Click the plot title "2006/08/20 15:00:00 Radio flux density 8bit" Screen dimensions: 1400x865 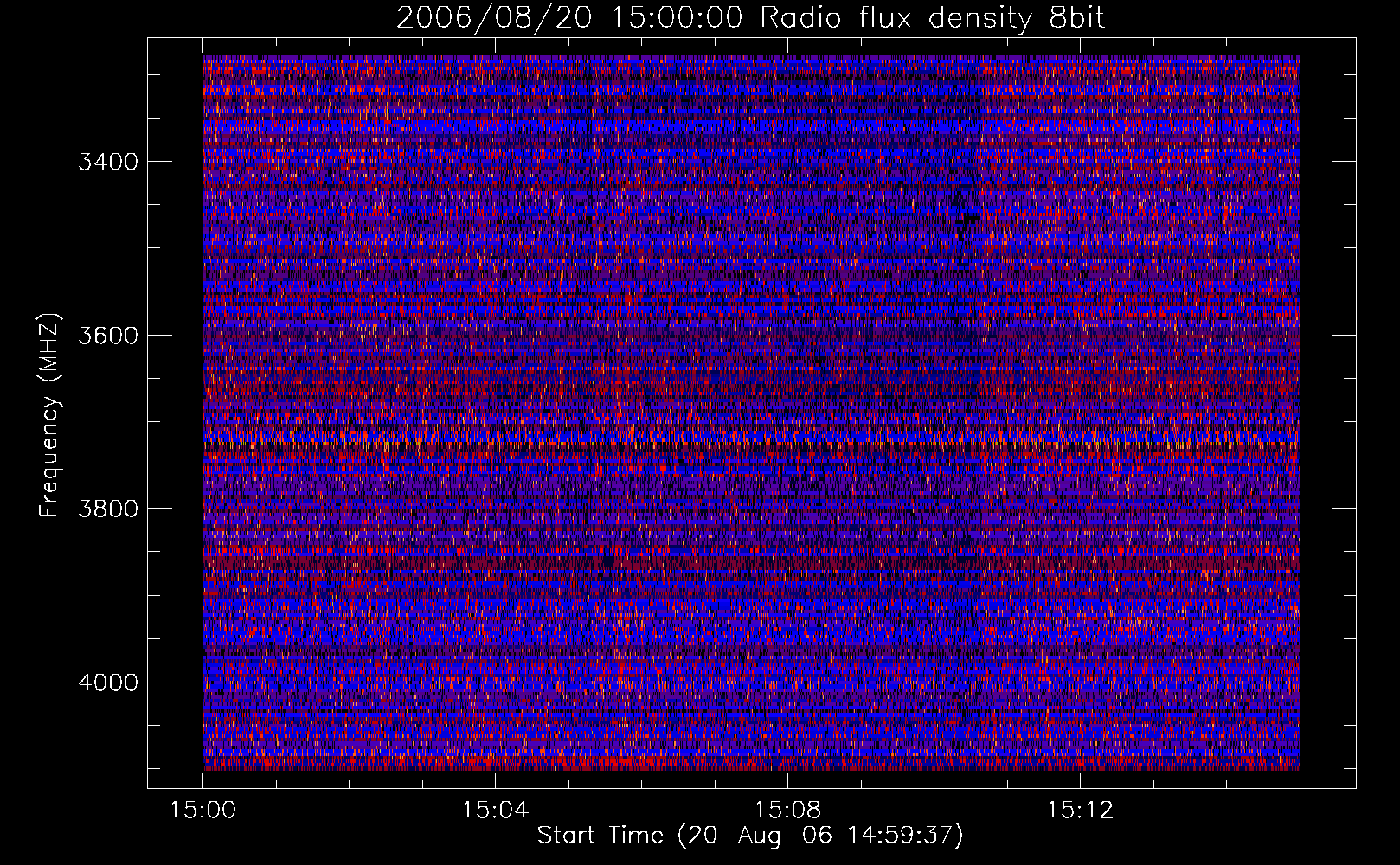point(751,17)
